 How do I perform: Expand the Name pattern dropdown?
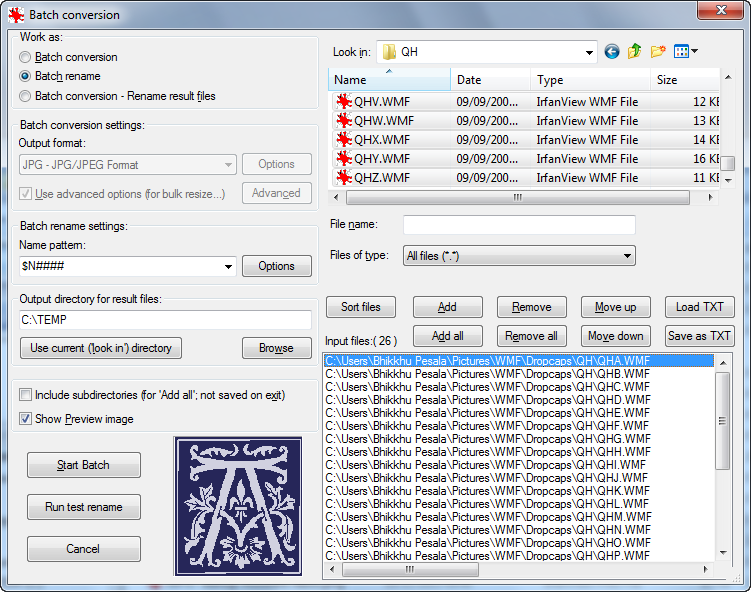229,266
